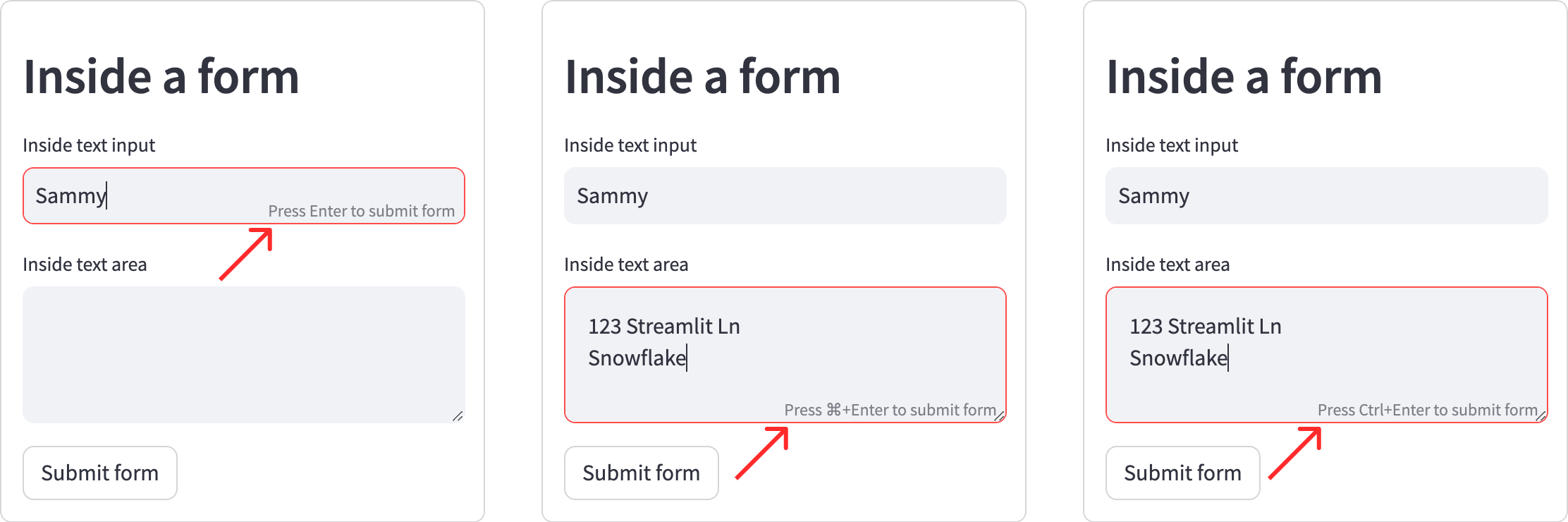Click the Press Enter to submit form hint

pyautogui.click(x=363, y=210)
